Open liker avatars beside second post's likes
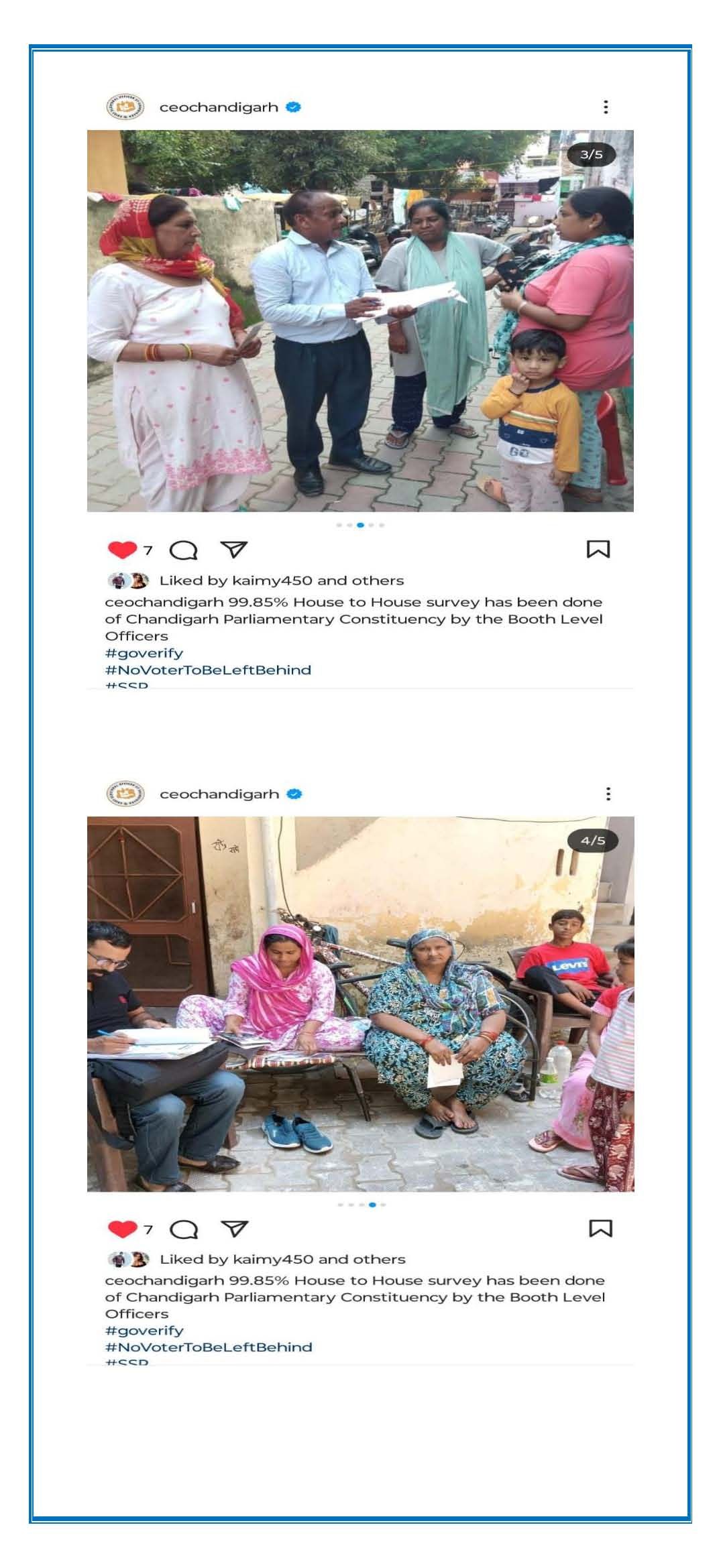The width and height of the screenshot is (721, 1568). pyautogui.click(x=129, y=1259)
